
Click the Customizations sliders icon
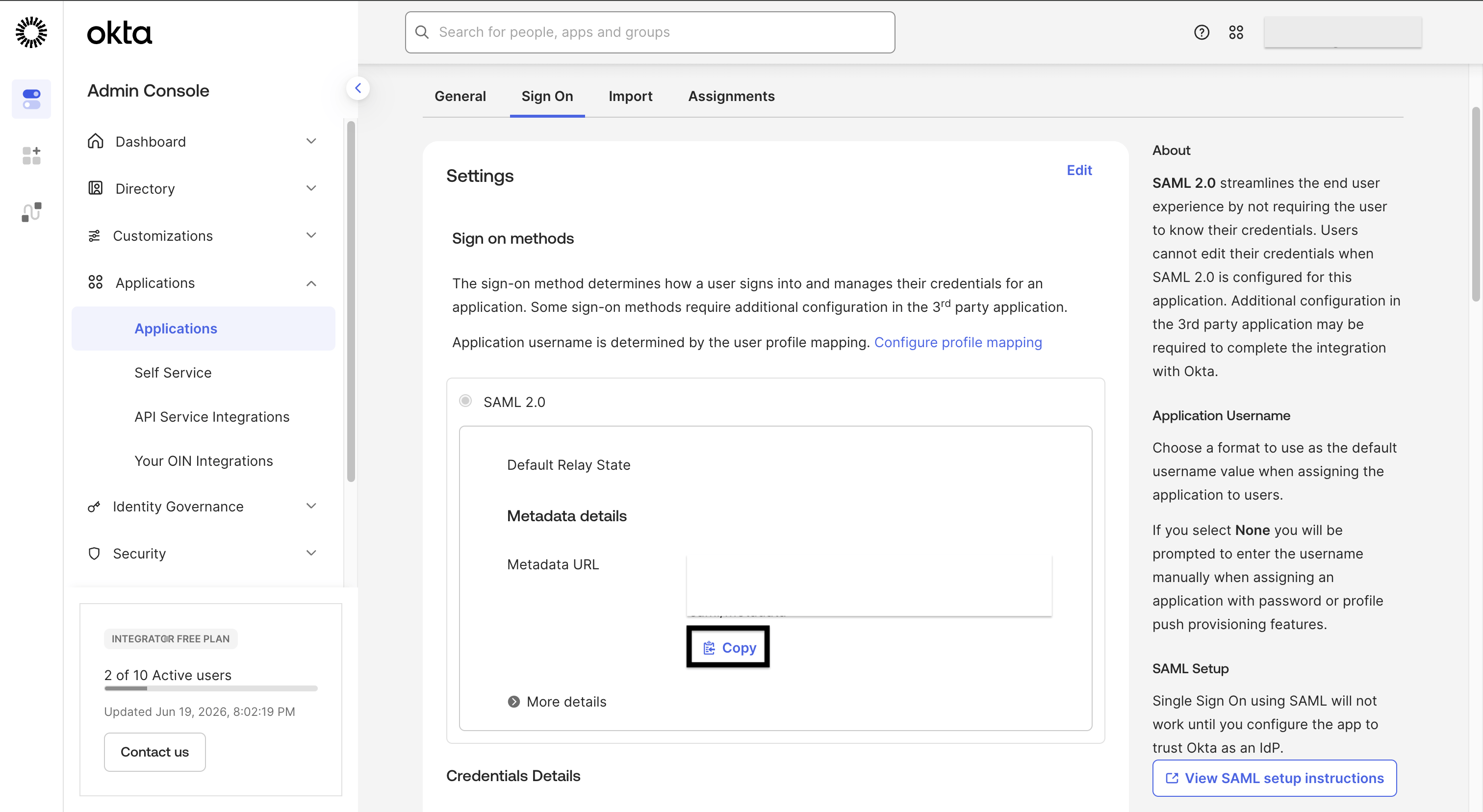94,235
